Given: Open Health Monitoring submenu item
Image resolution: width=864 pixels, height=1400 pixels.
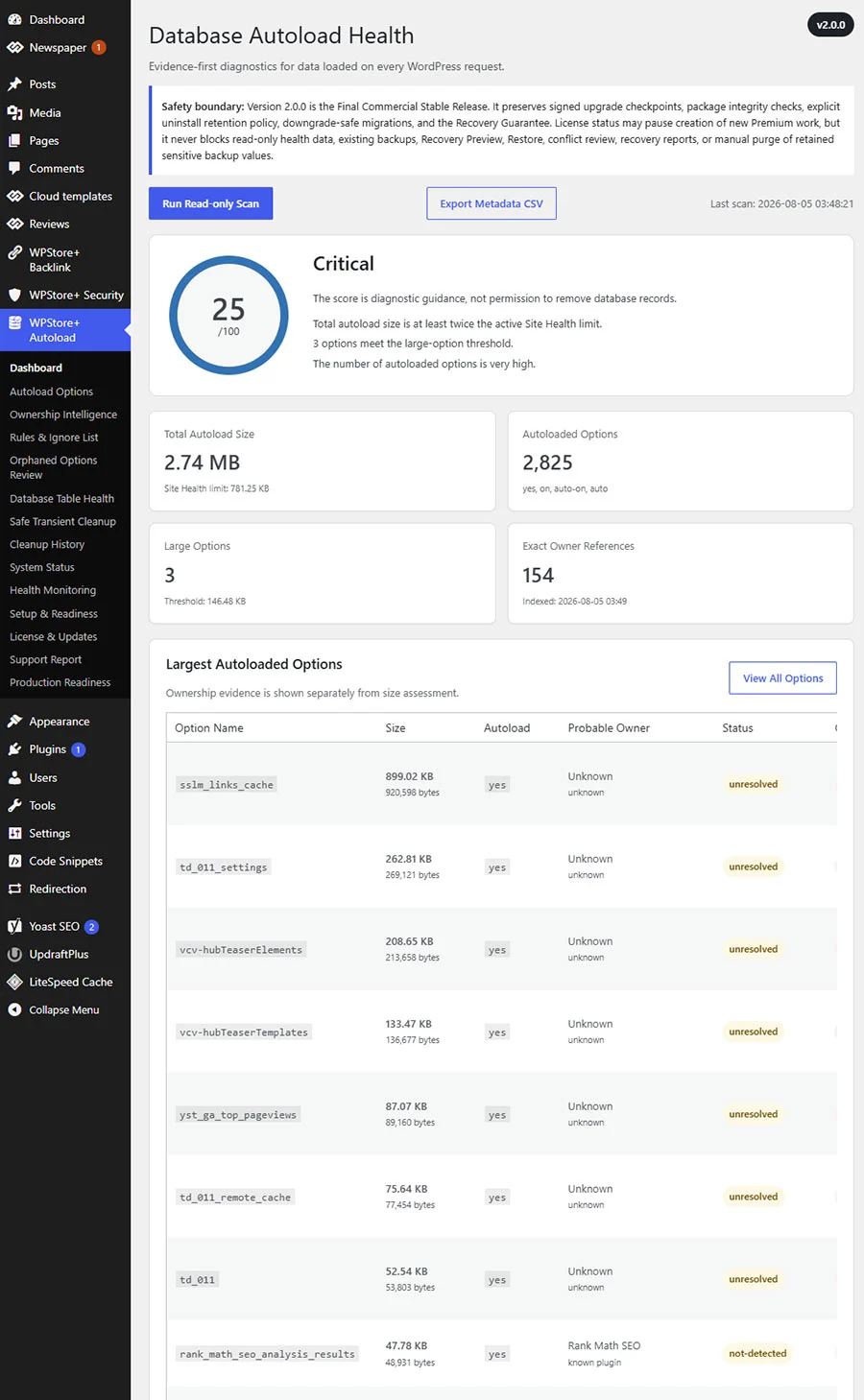Looking at the screenshot, I should click(x=53, y=590).
